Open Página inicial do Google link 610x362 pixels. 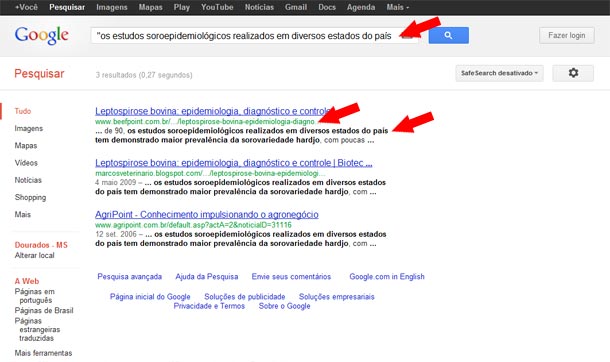coord(150,297)
